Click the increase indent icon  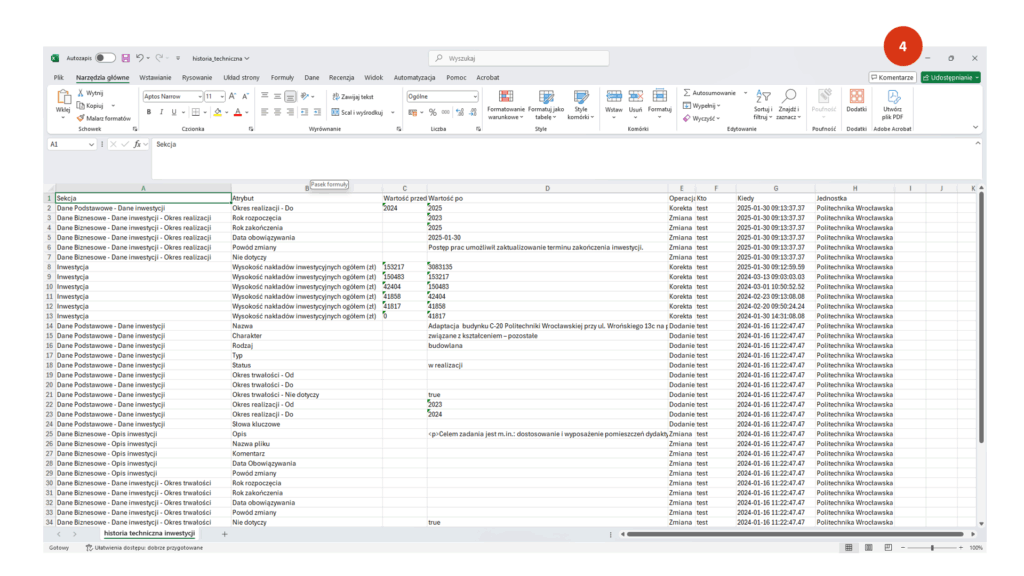click(317, 112)
